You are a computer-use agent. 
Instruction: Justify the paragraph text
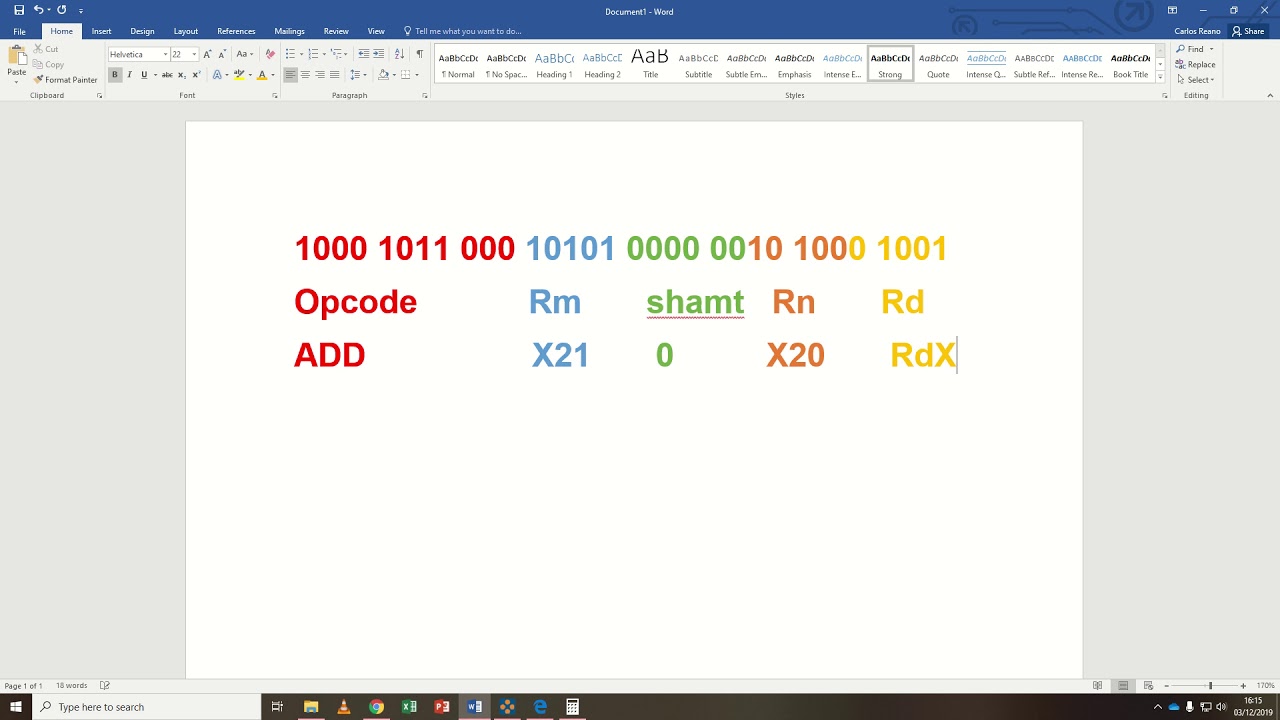(x=335, y=75)
